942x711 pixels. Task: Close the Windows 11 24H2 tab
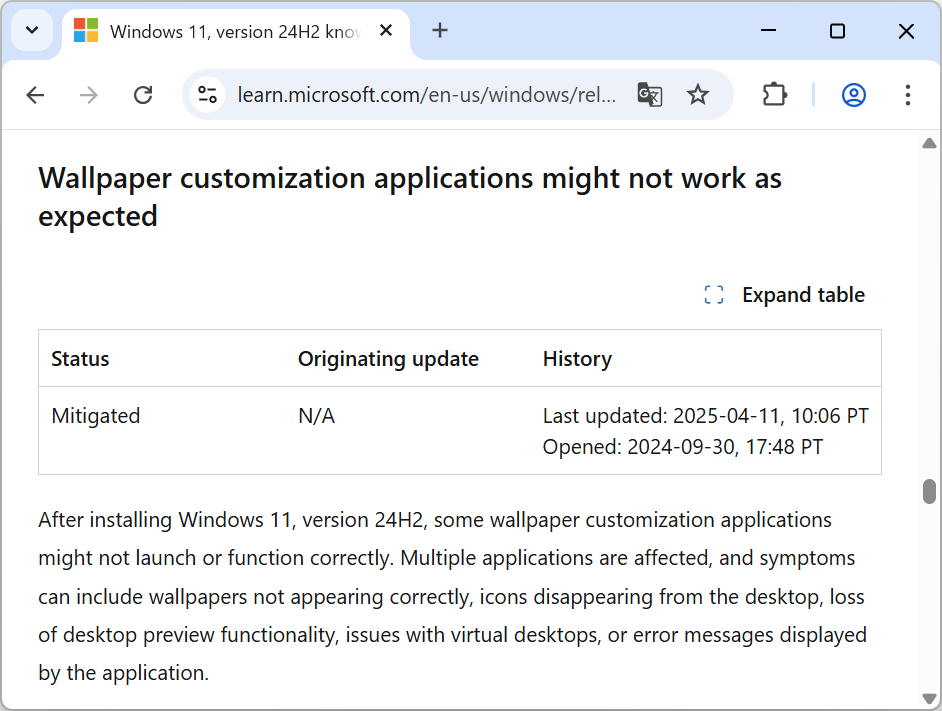386,31
